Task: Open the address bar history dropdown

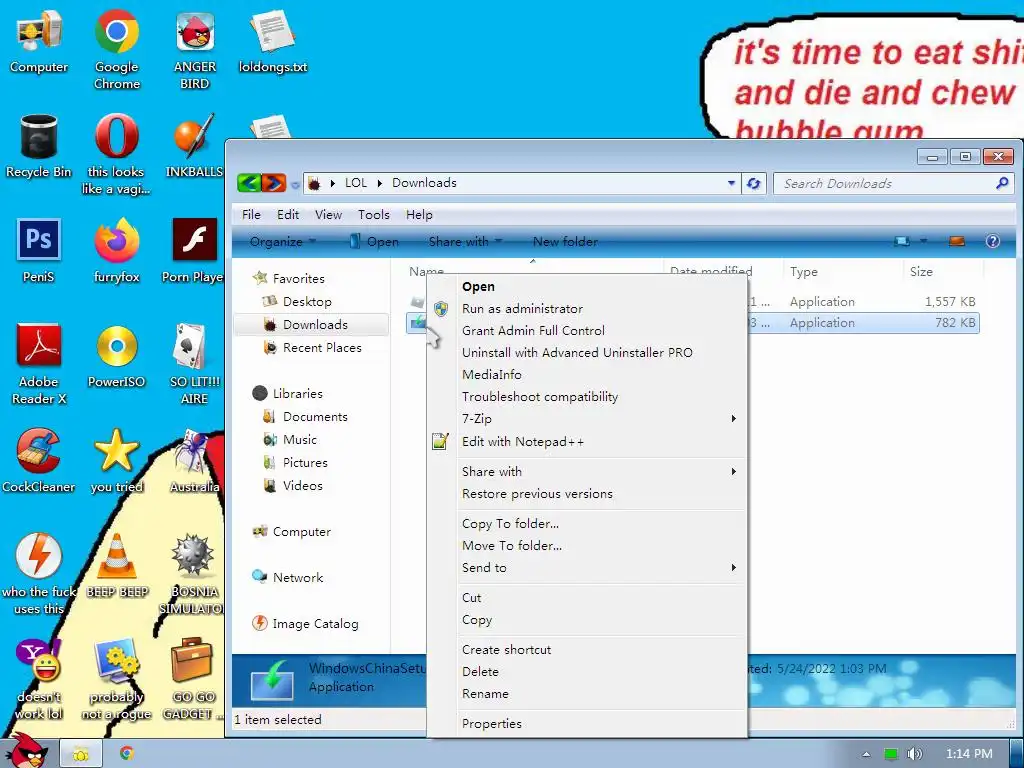Action: coord(731,184)
